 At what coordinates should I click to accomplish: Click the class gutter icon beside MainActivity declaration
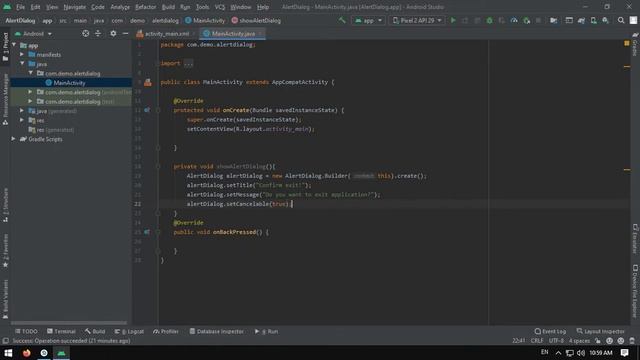148,82
